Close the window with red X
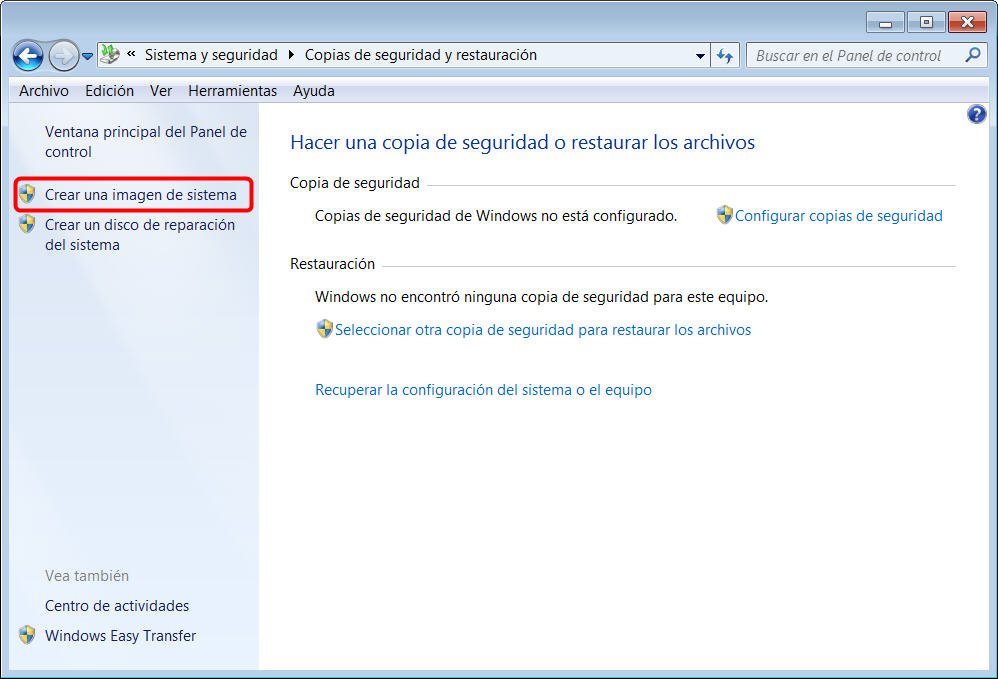Screen dimensions: 998x679 tap(967, 22)
